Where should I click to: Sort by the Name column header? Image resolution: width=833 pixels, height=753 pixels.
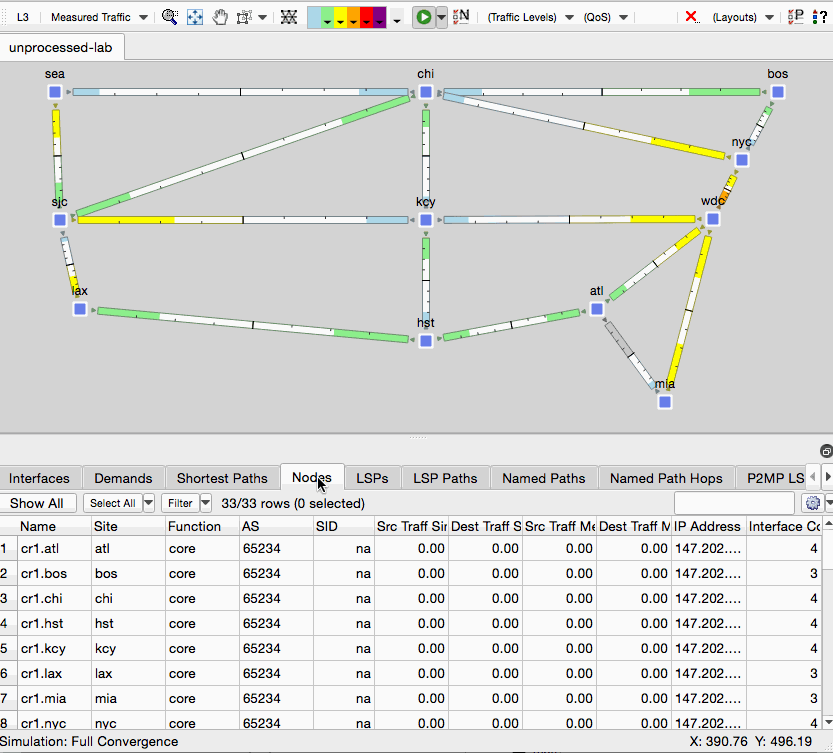click(x=54, y=526)
